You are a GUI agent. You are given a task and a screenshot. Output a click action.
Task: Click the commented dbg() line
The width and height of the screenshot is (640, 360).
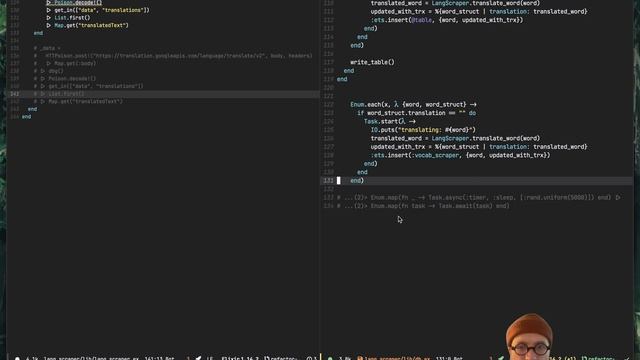pos(49,71)
